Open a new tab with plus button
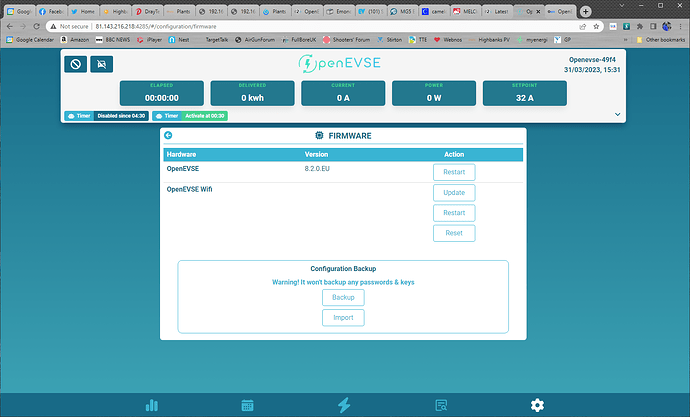 585,12
